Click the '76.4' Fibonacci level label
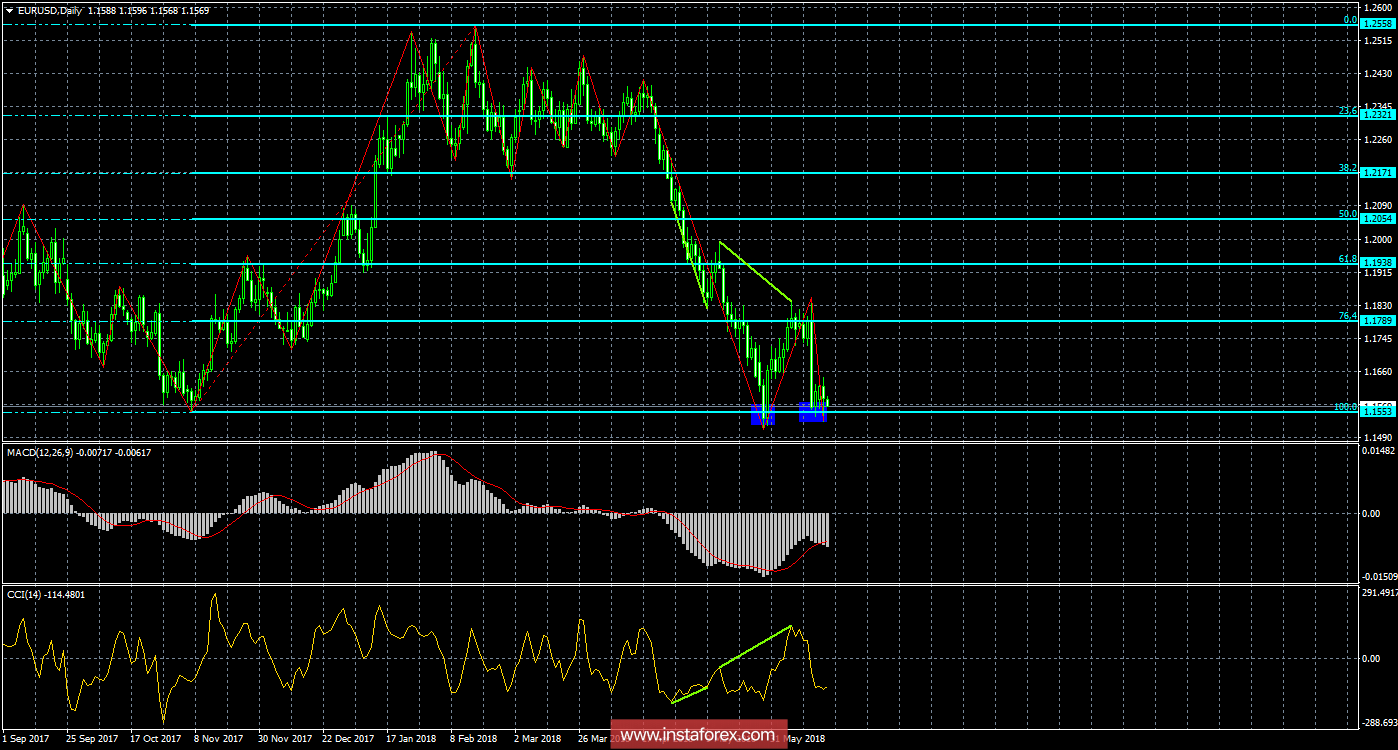Image resolution: width=1398 pixels, height=750 pixels. [x=1346, y=316]
